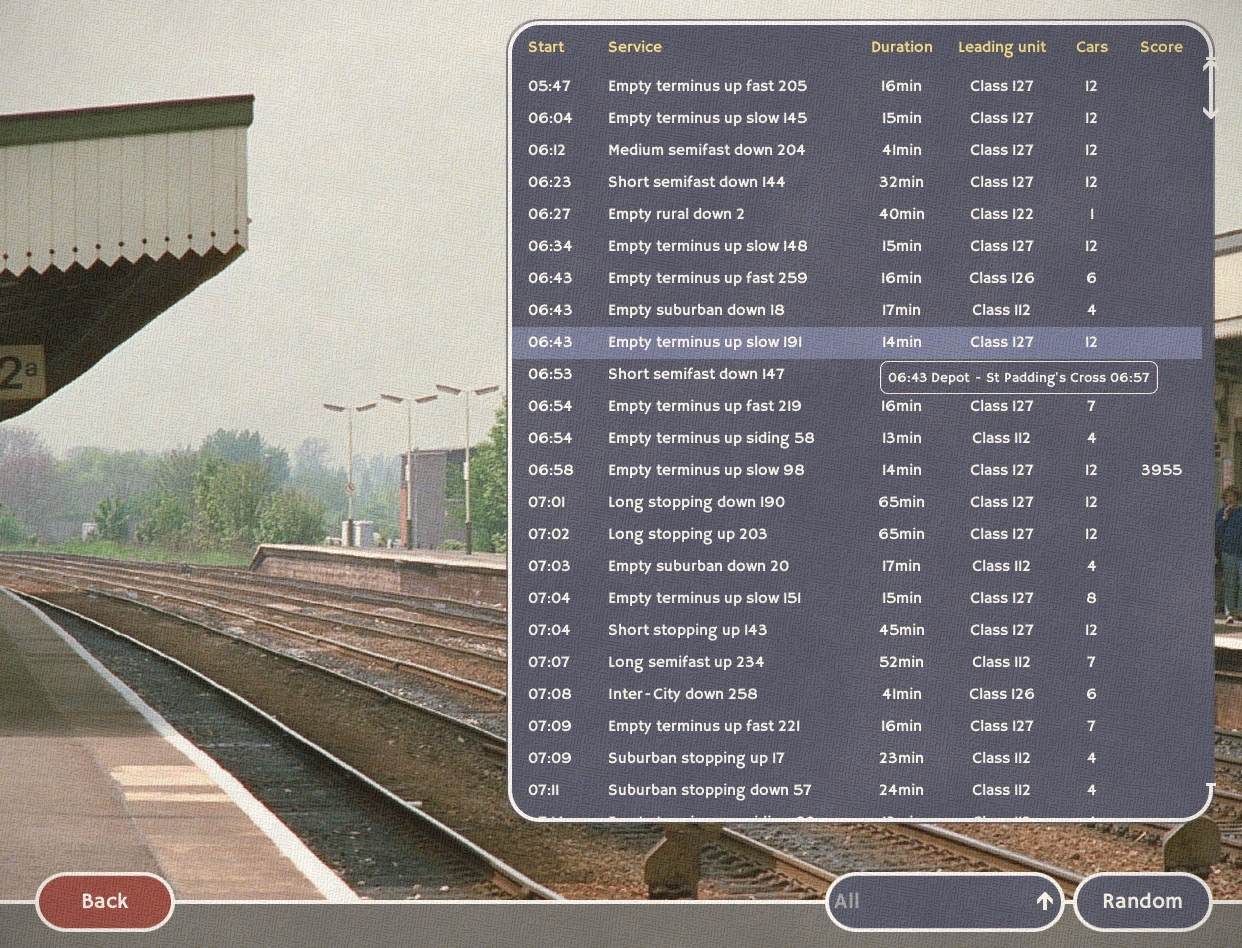Viewport: 1242px width, 948px height.
Task: Select Long semifast up 234
Action: (857, 662)
